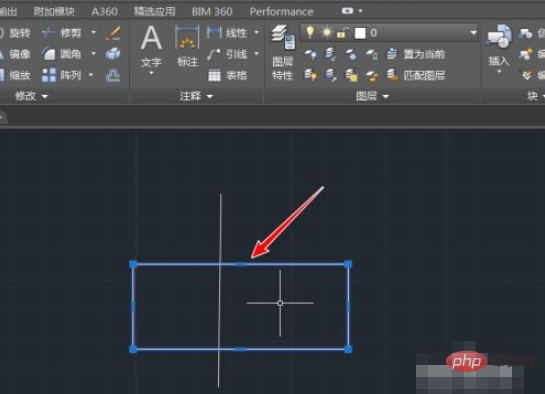
Task: Select the Rotate (旋转) tool
Action: [15, 33]
